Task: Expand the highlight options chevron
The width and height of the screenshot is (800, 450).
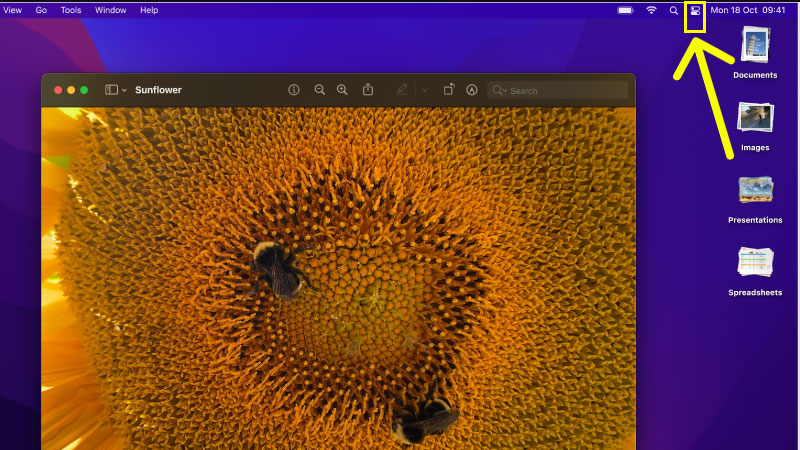Action: 424,91
